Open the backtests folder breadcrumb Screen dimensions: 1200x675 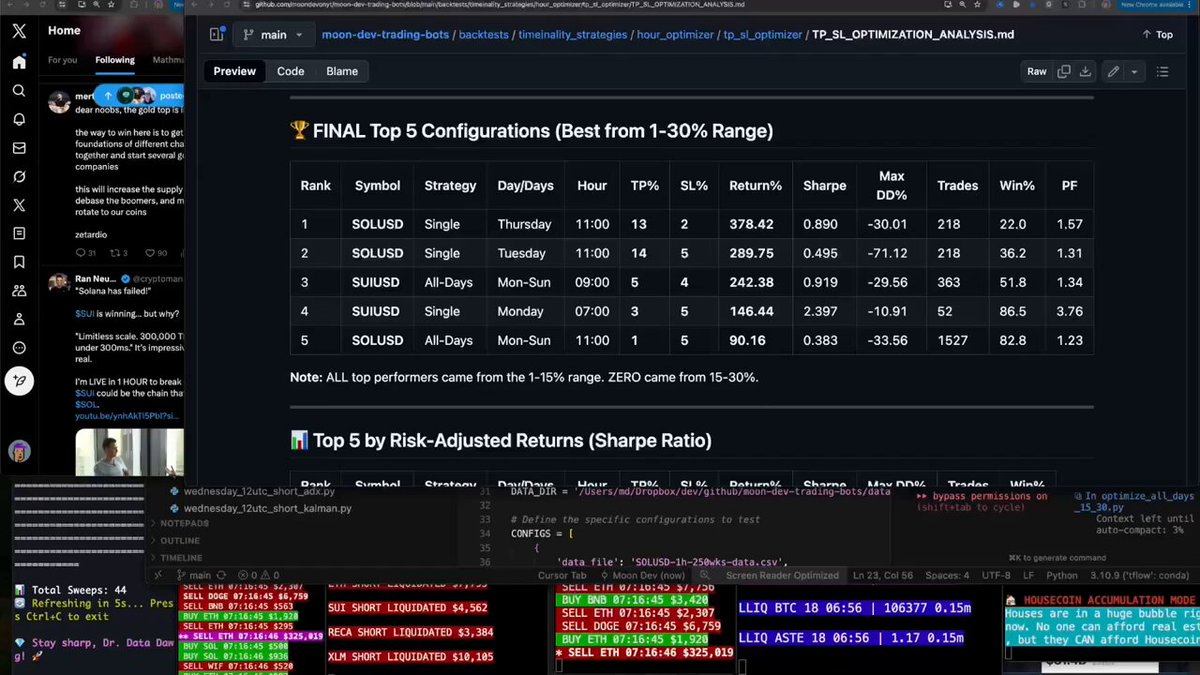pyautogui.click(x=483, y=34)
